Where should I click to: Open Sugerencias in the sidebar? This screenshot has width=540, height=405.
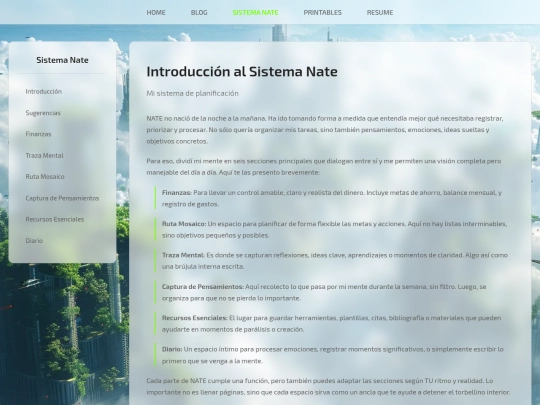click(43, 113)
